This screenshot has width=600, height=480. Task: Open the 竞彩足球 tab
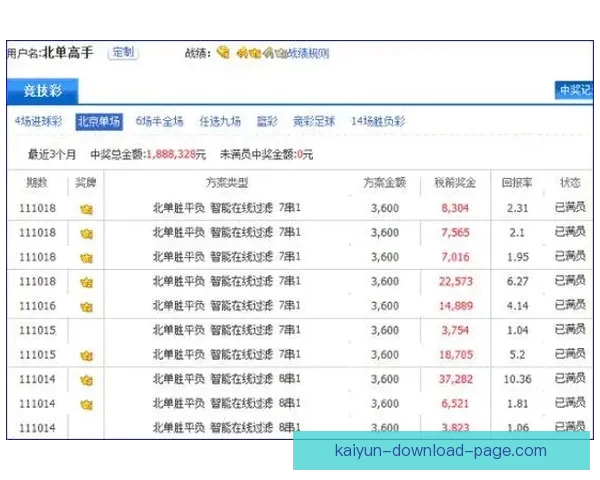(314, 121)
